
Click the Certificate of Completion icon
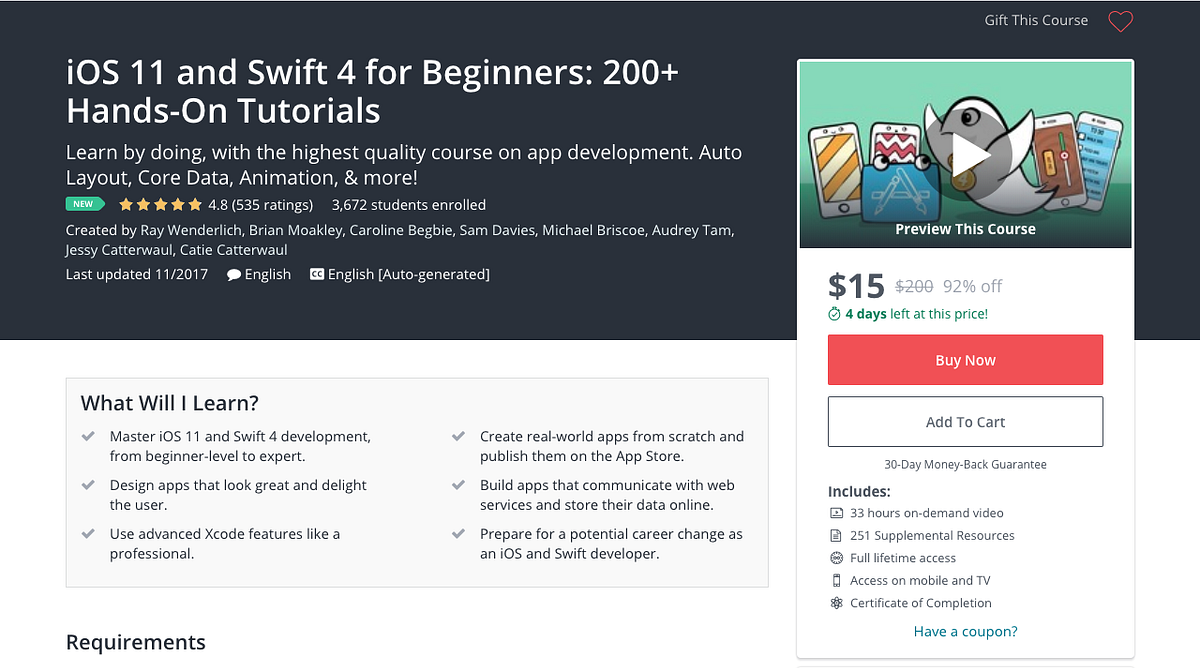pyautogui.click(x=835, y=603)
